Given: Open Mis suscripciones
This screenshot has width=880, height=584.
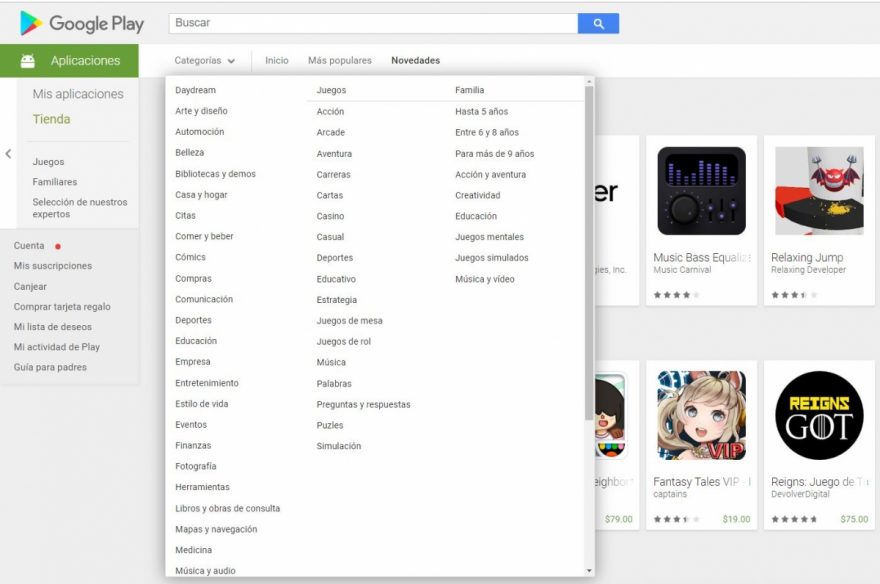Looking at the screenshot, I should click(53, 266).
